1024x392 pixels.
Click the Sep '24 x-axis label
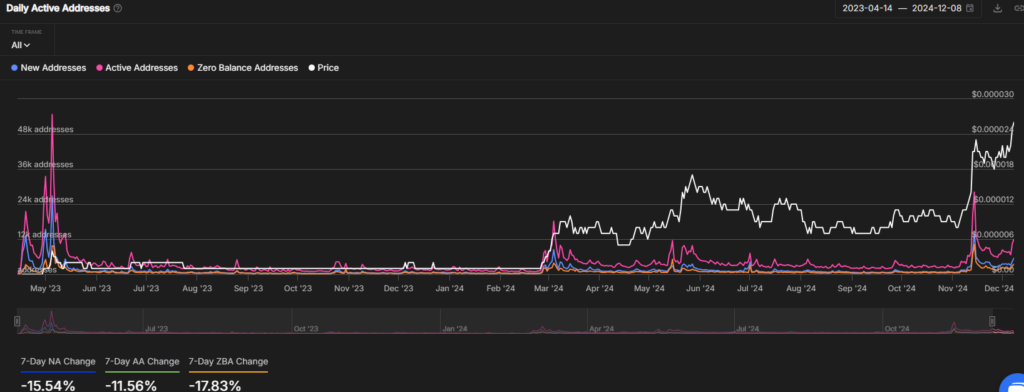pyautogui.click(x=852, y=287)
